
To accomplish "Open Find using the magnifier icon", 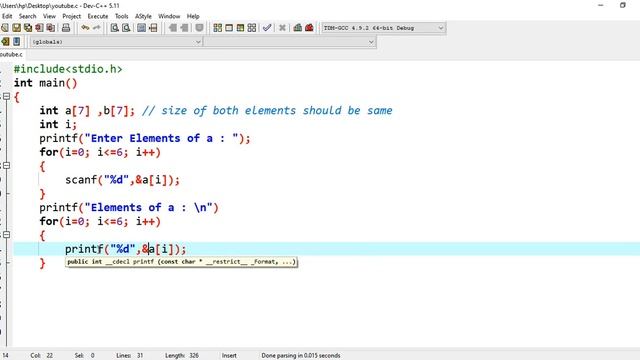I will pyautogui.click(x=115, y=28).
